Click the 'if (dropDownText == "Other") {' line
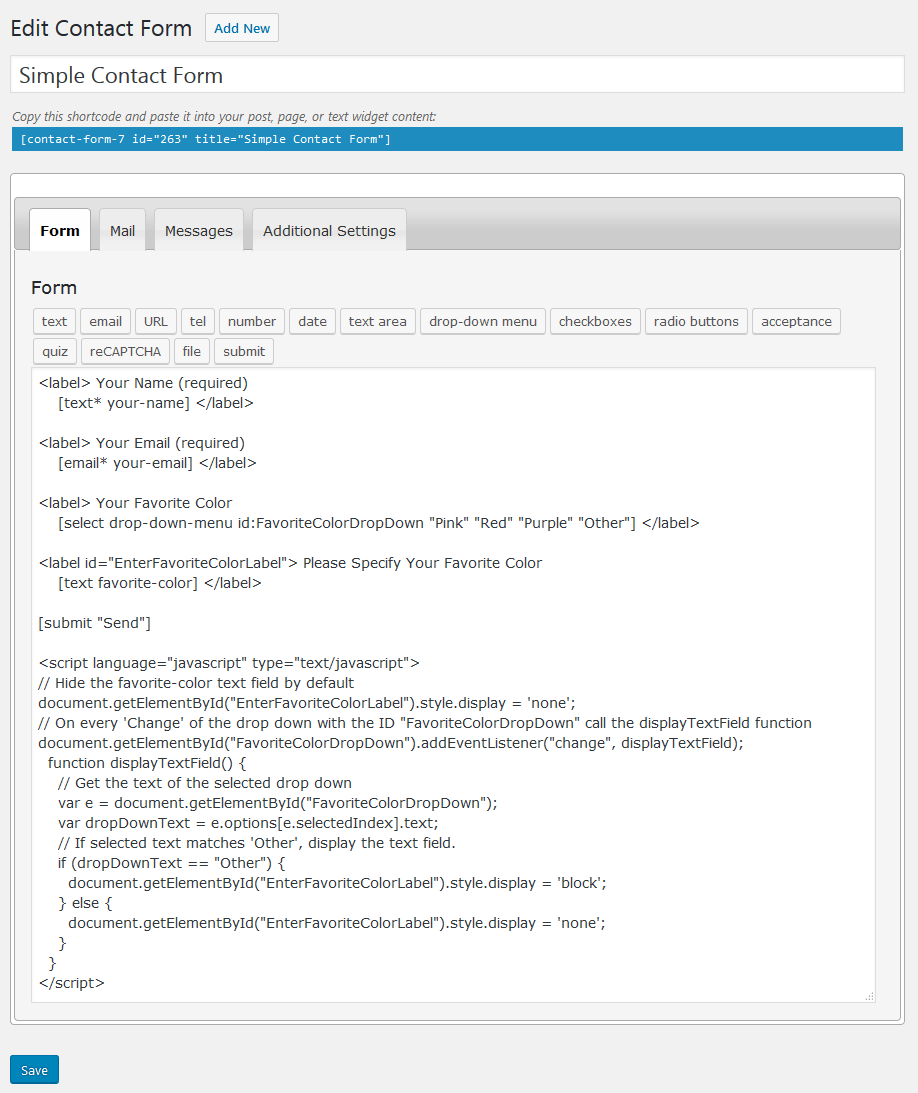The height and width of the screenshot is (1093, 918). pyautogui.click(x=171, y=863)
